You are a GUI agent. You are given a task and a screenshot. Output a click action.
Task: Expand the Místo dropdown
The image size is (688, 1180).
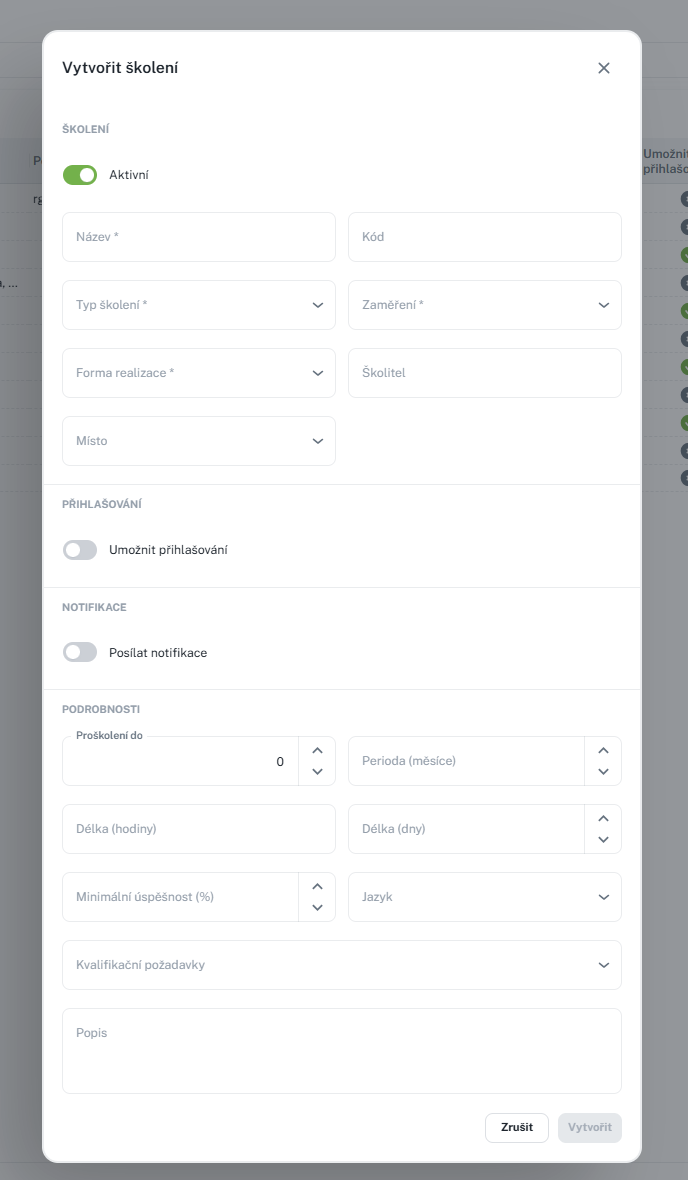(199, 441)
